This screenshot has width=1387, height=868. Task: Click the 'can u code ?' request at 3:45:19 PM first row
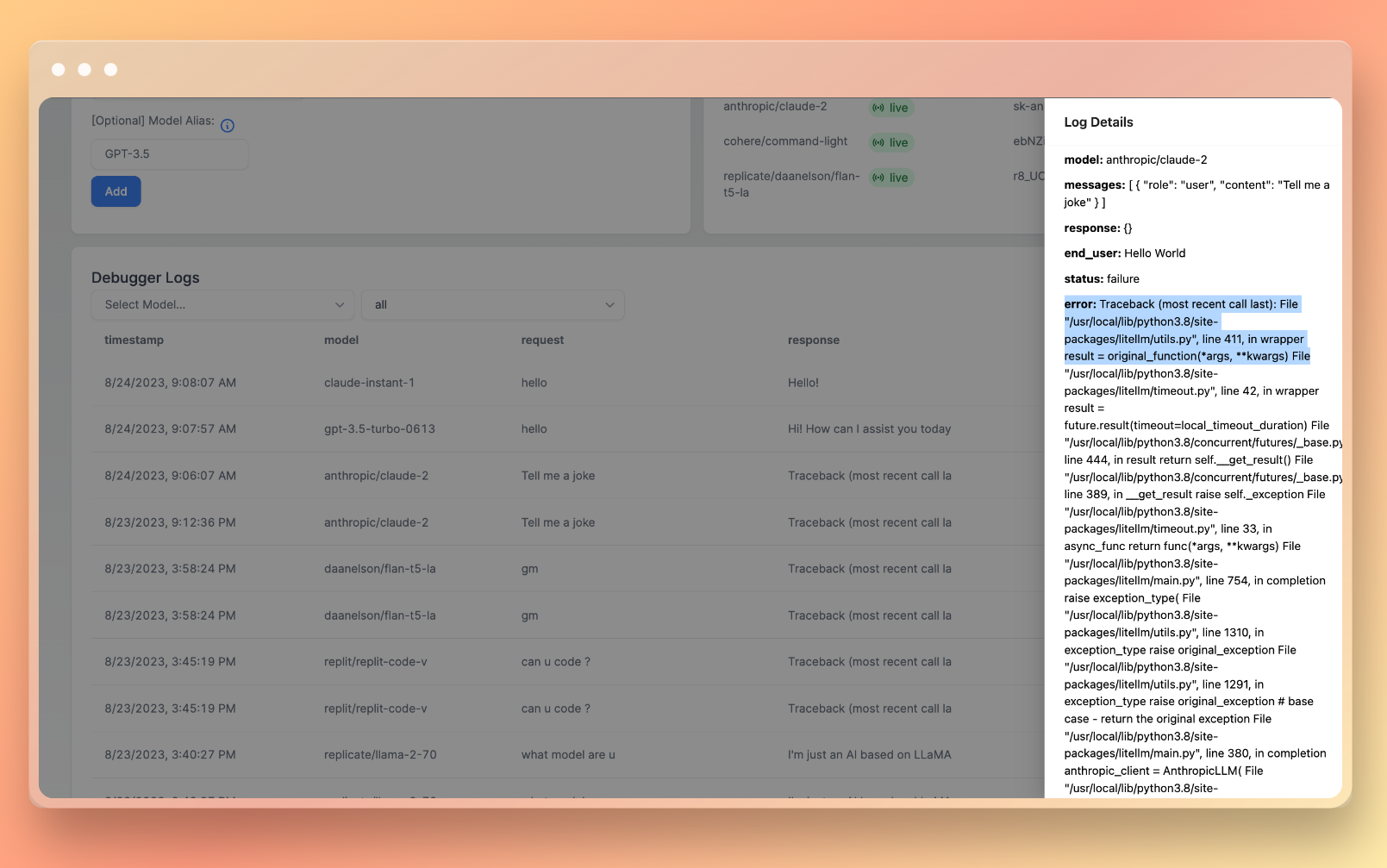(x=556, y=662)
